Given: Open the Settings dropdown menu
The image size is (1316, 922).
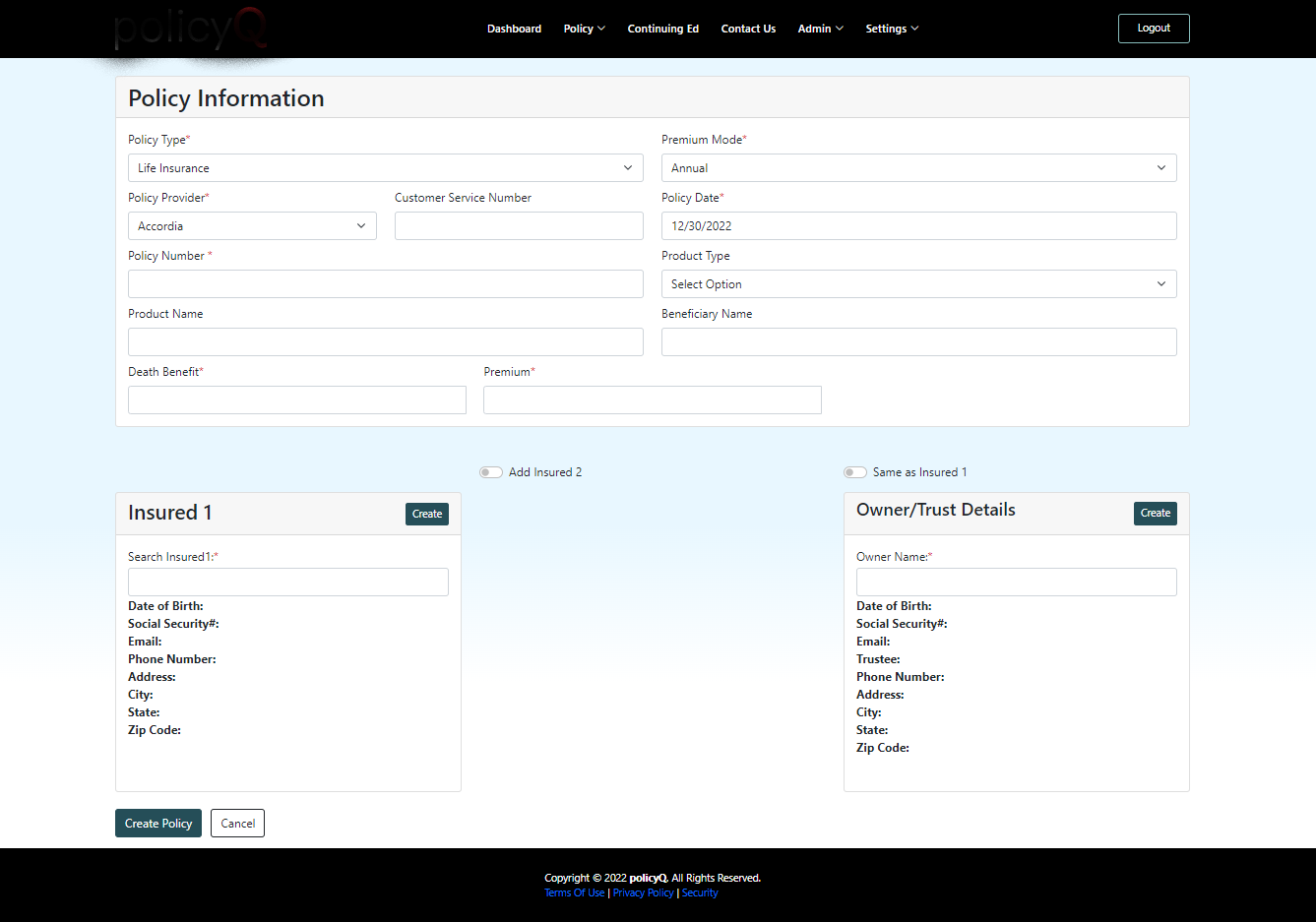Looking at the screenshot, I should [892, 29].
